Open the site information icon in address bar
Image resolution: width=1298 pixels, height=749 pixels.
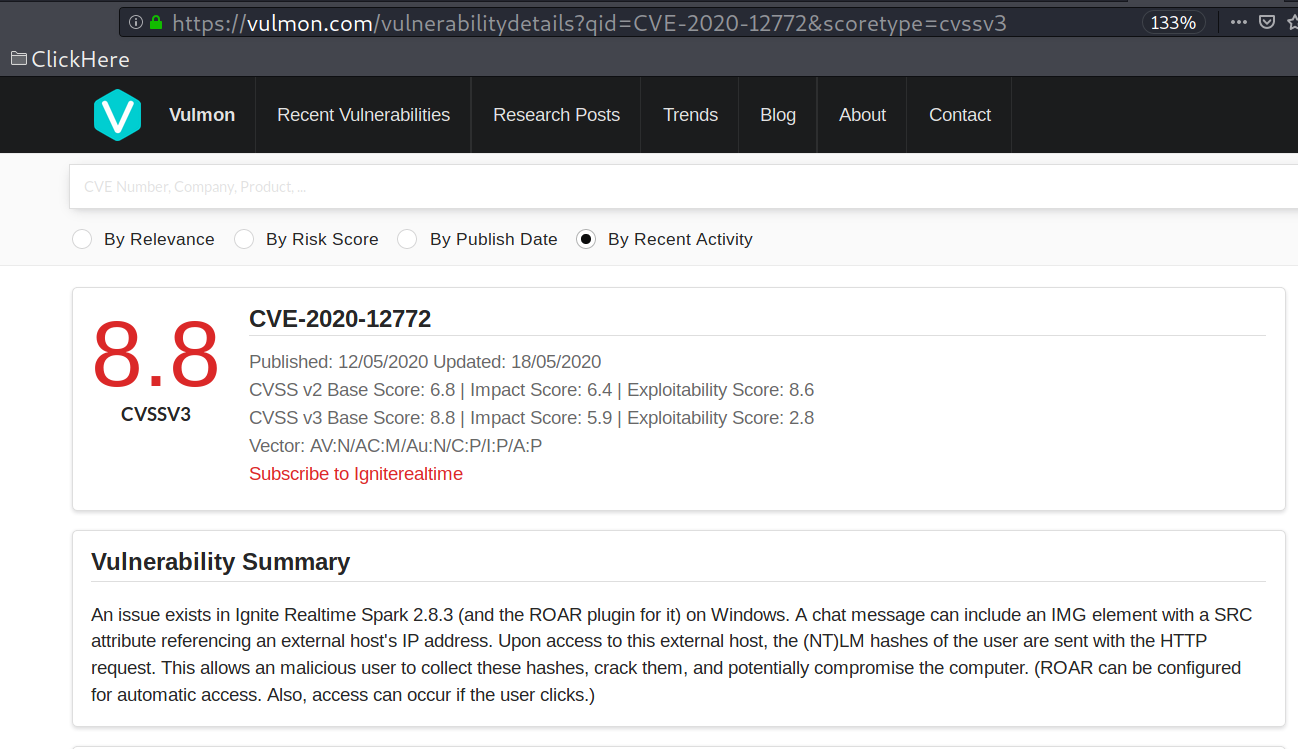coord(136,22)
